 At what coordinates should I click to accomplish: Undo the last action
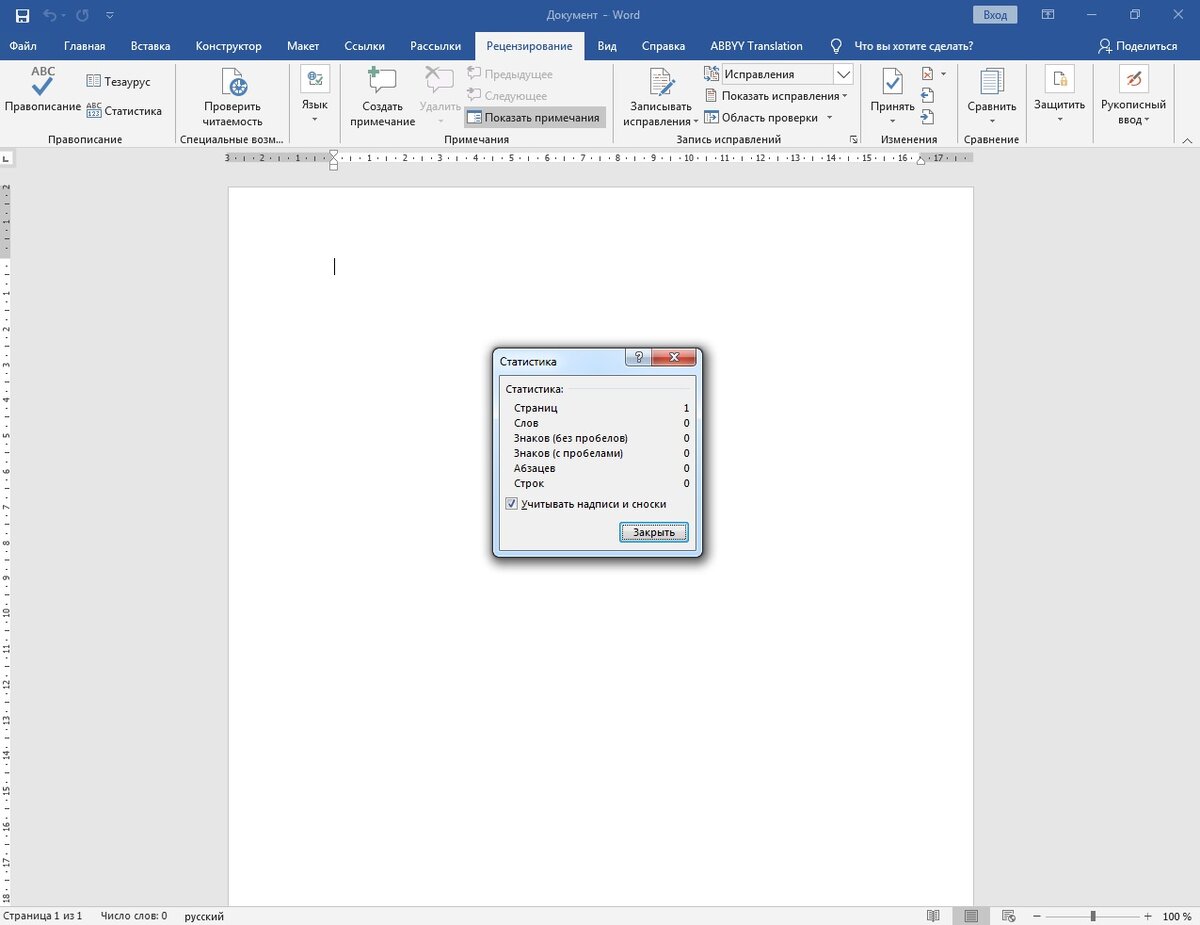tap(50, 16)
